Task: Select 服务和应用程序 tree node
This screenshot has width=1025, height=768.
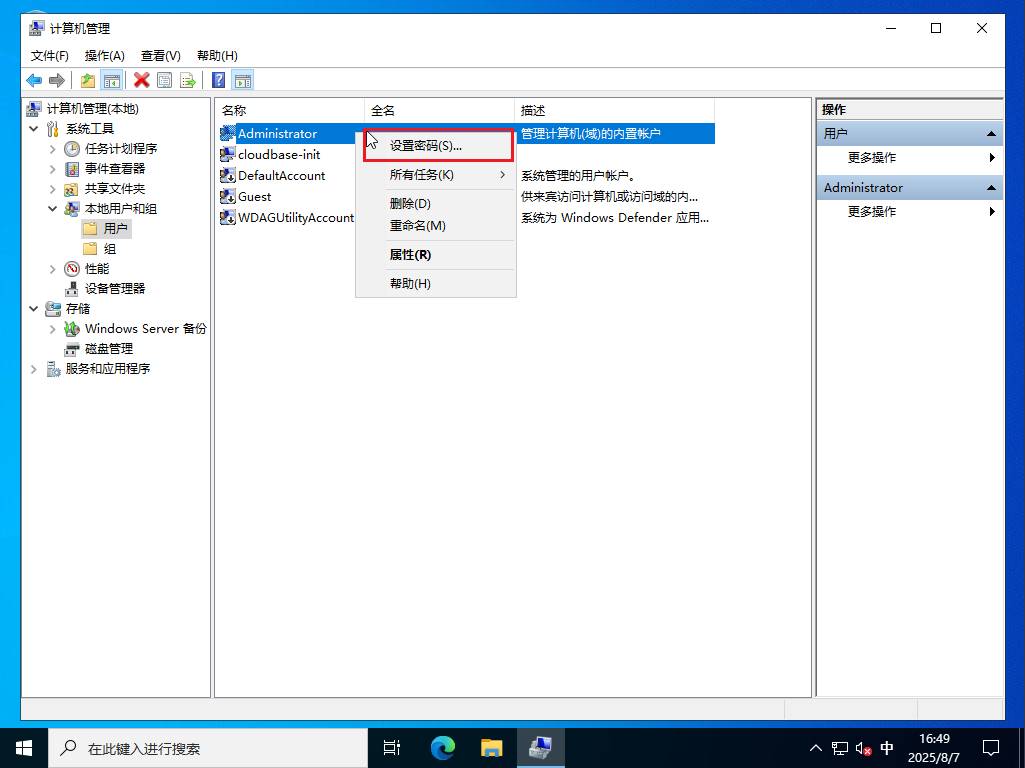Action: point(108,369)
